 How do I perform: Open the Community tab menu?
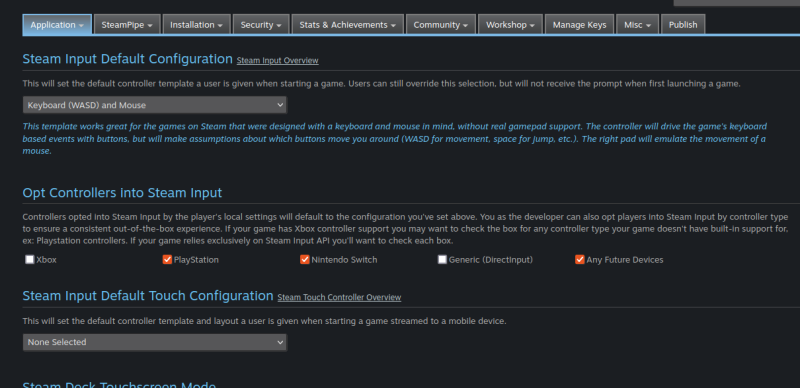pos(441,25)
